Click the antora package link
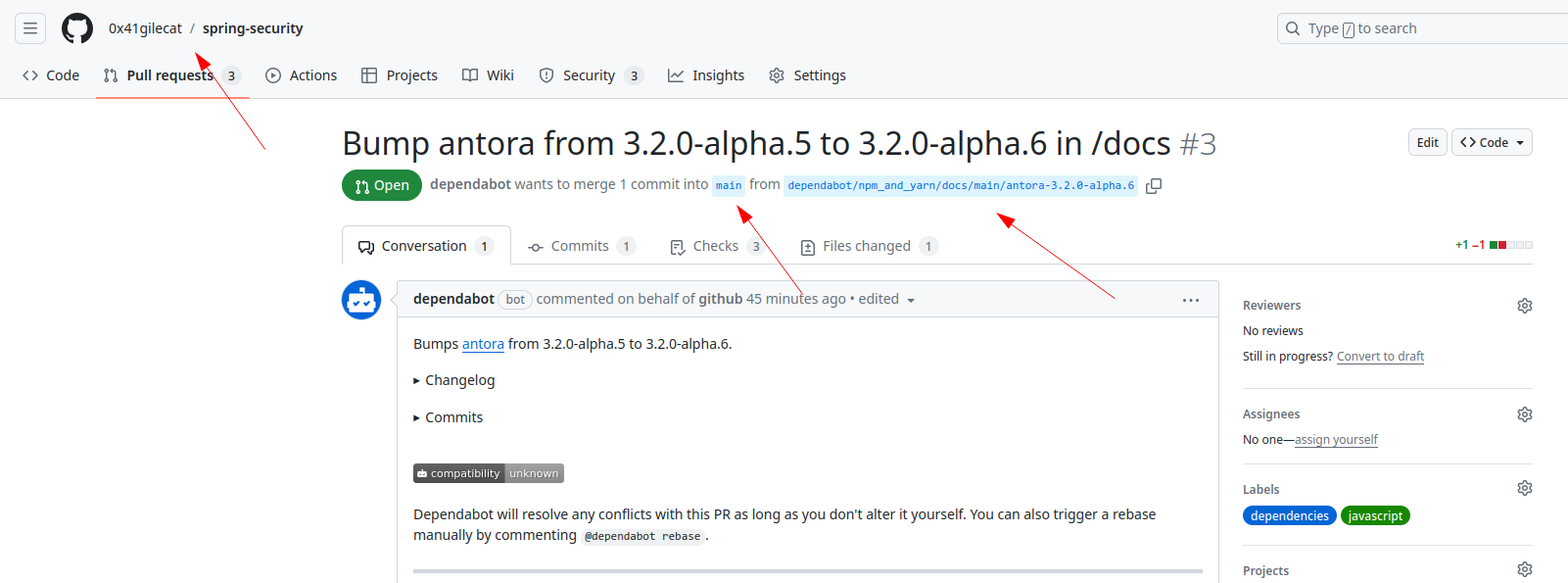Viewport: 1568px width, 583px height. 483,344
